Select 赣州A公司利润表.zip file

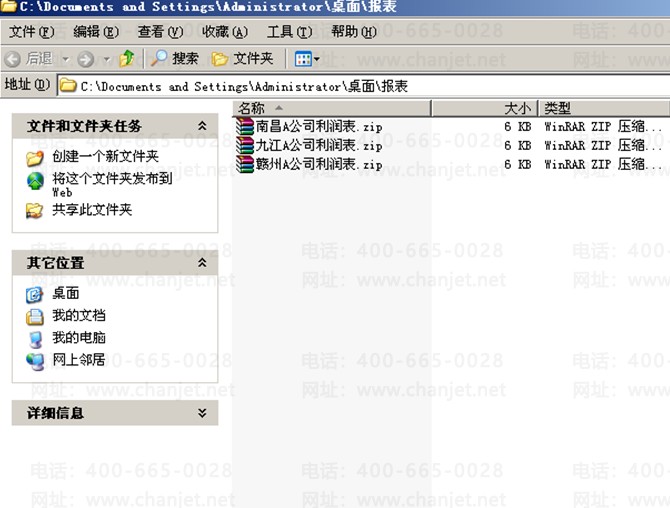pyautogui.click(x=318, y=164)
